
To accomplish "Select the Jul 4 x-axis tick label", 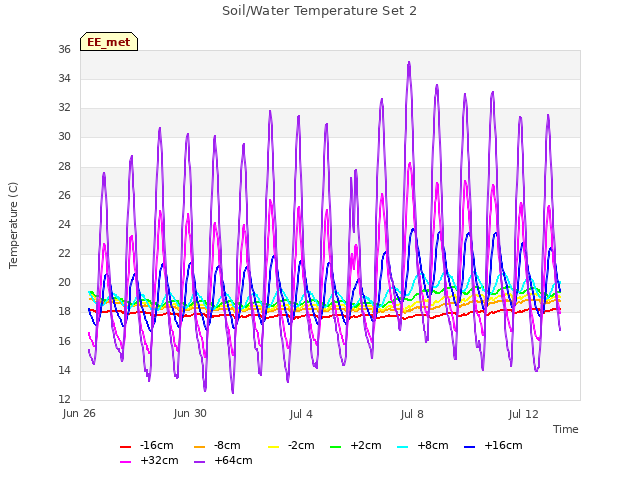I will [x=301, y=414].
